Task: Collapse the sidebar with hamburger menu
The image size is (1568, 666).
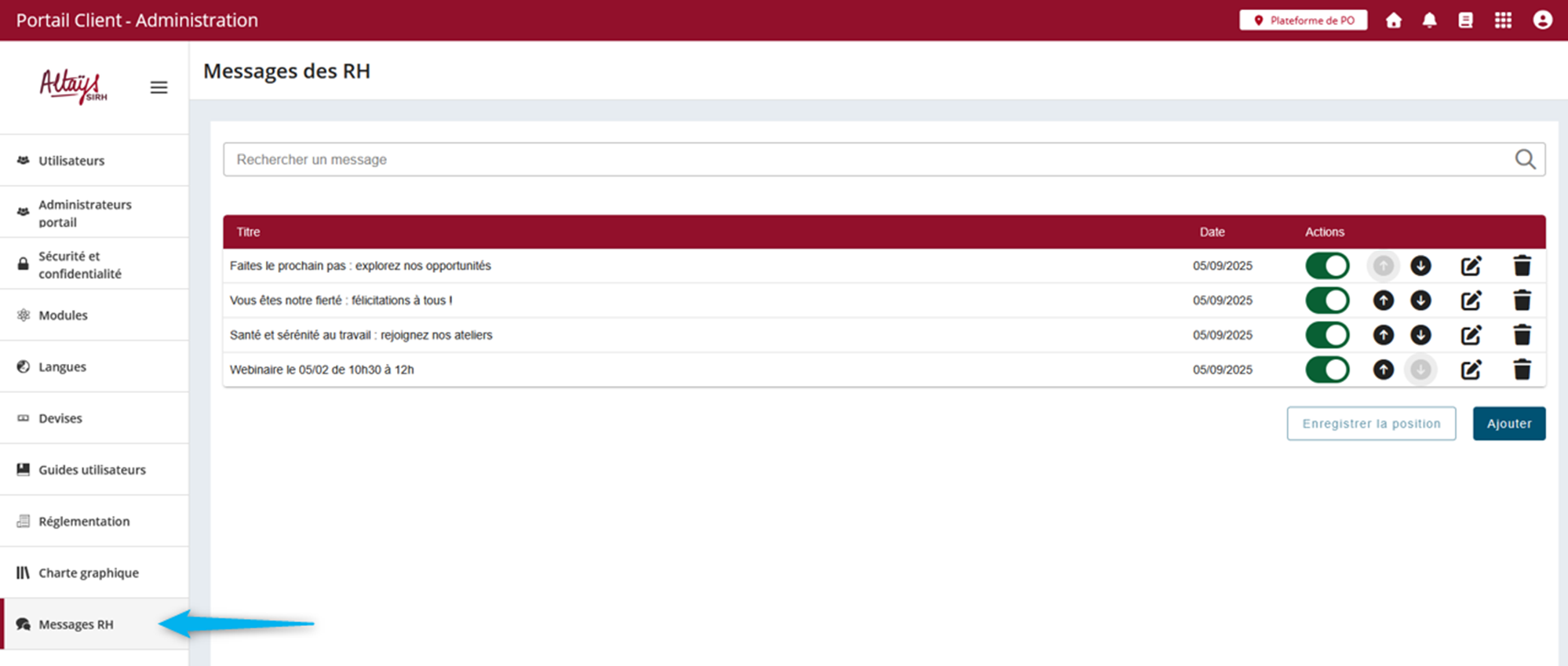Action: (x=159, y=87)
